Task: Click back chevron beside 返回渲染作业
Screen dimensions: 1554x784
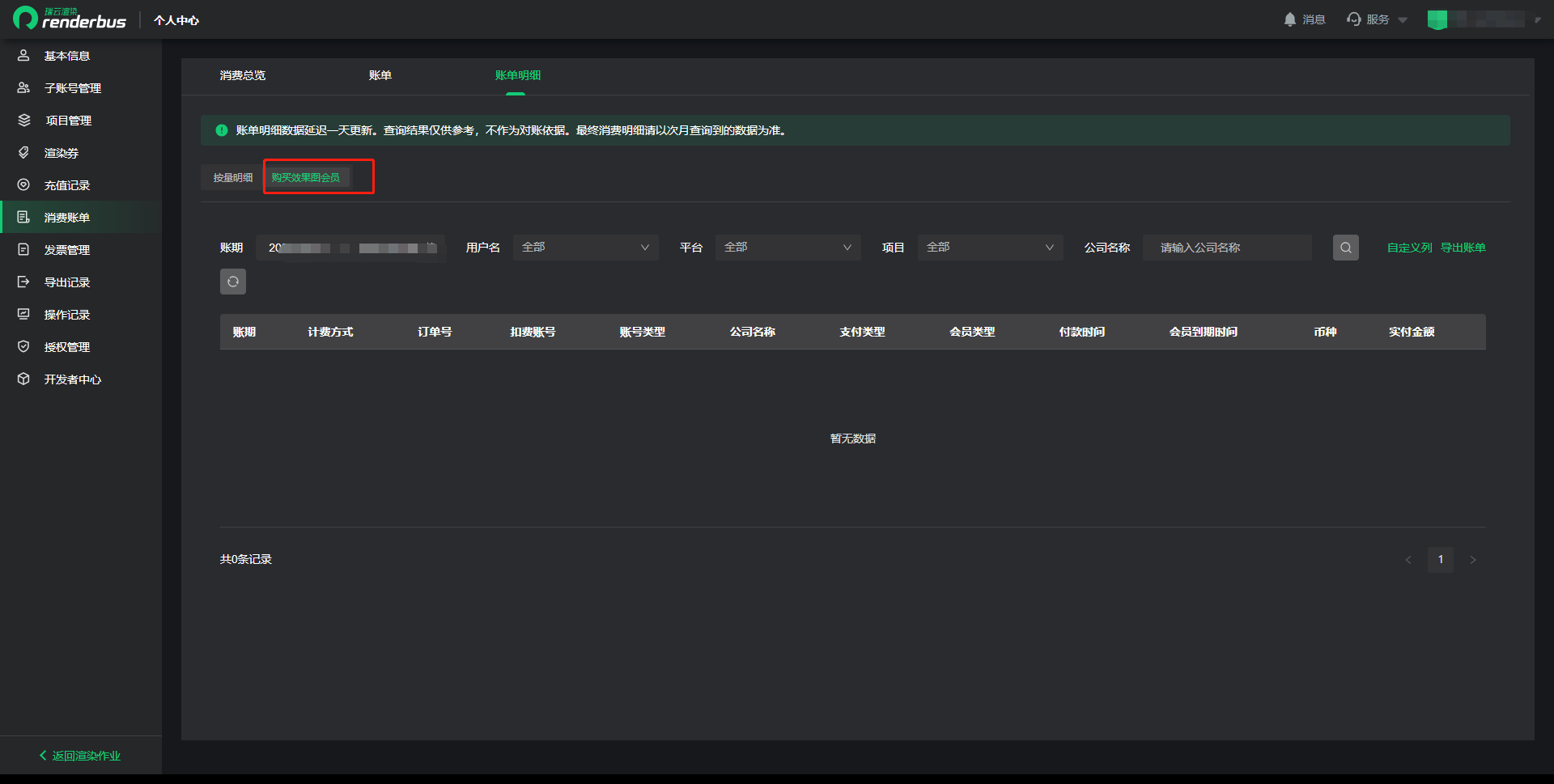Action: click(x=43, y=756)
